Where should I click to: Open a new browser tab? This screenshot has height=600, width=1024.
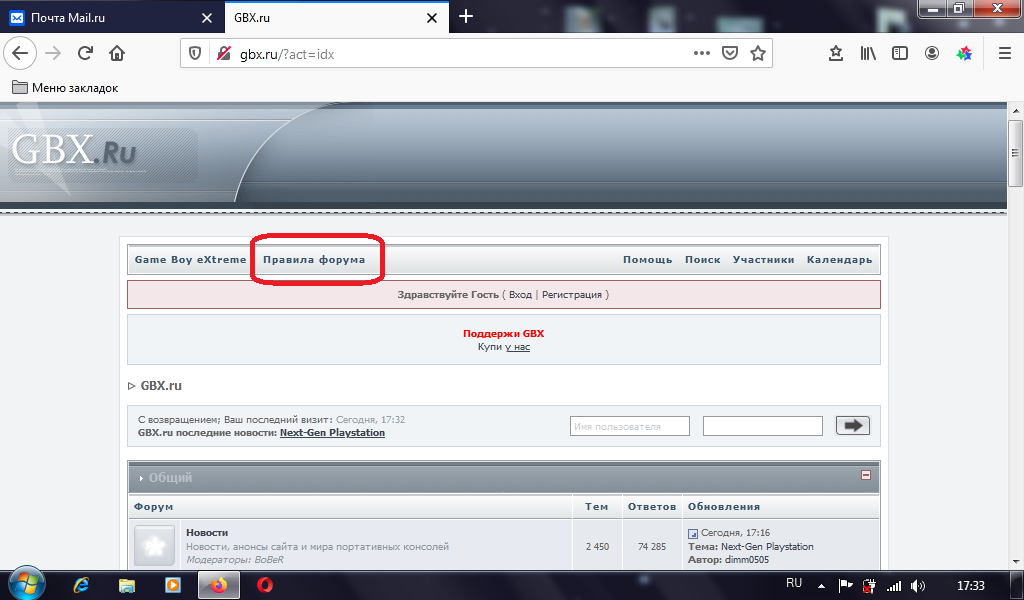[466, 17]
